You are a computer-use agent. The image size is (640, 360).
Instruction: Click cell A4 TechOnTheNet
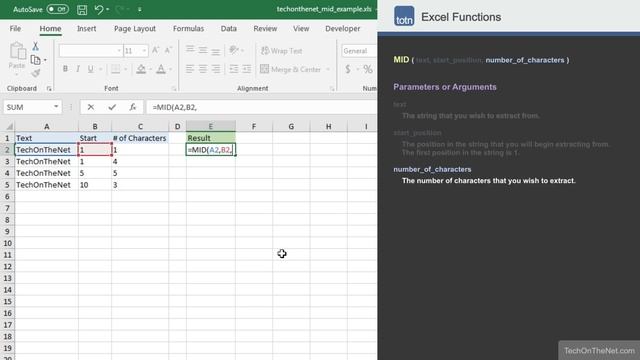pyautogui.click(x=47, y=173)
